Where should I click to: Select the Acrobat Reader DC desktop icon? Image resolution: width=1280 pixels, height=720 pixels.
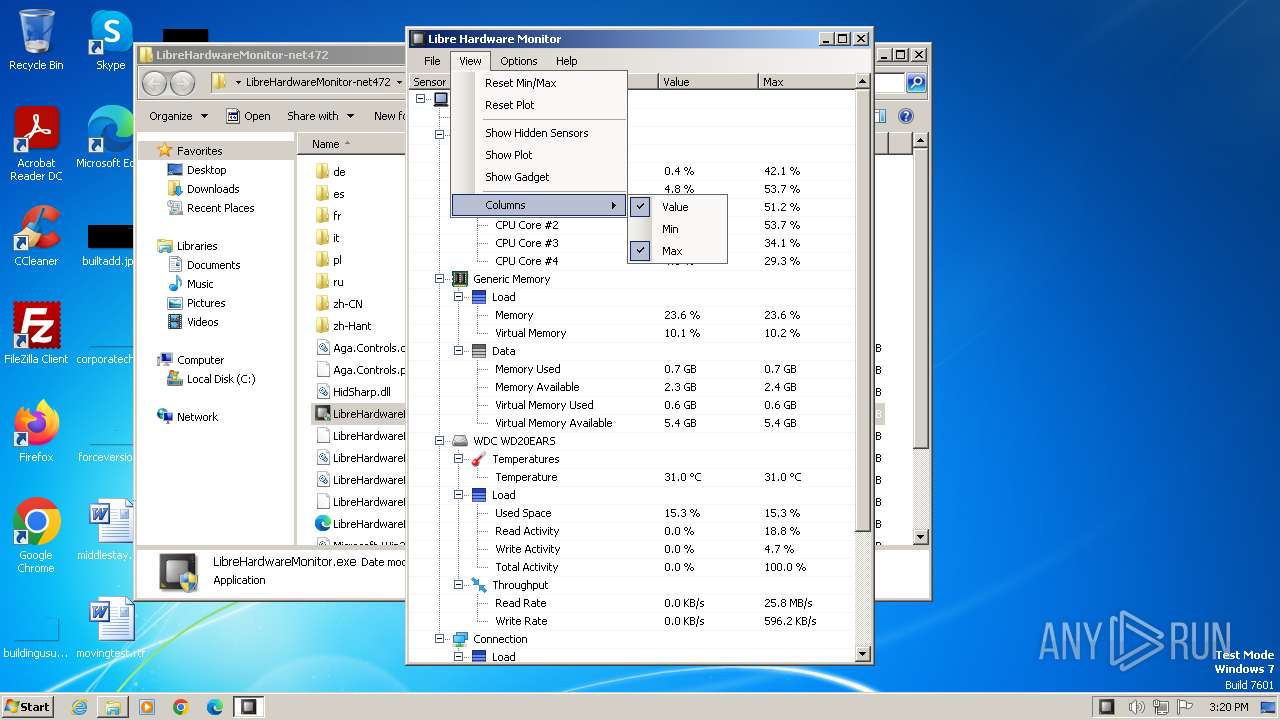pos(36,144)
